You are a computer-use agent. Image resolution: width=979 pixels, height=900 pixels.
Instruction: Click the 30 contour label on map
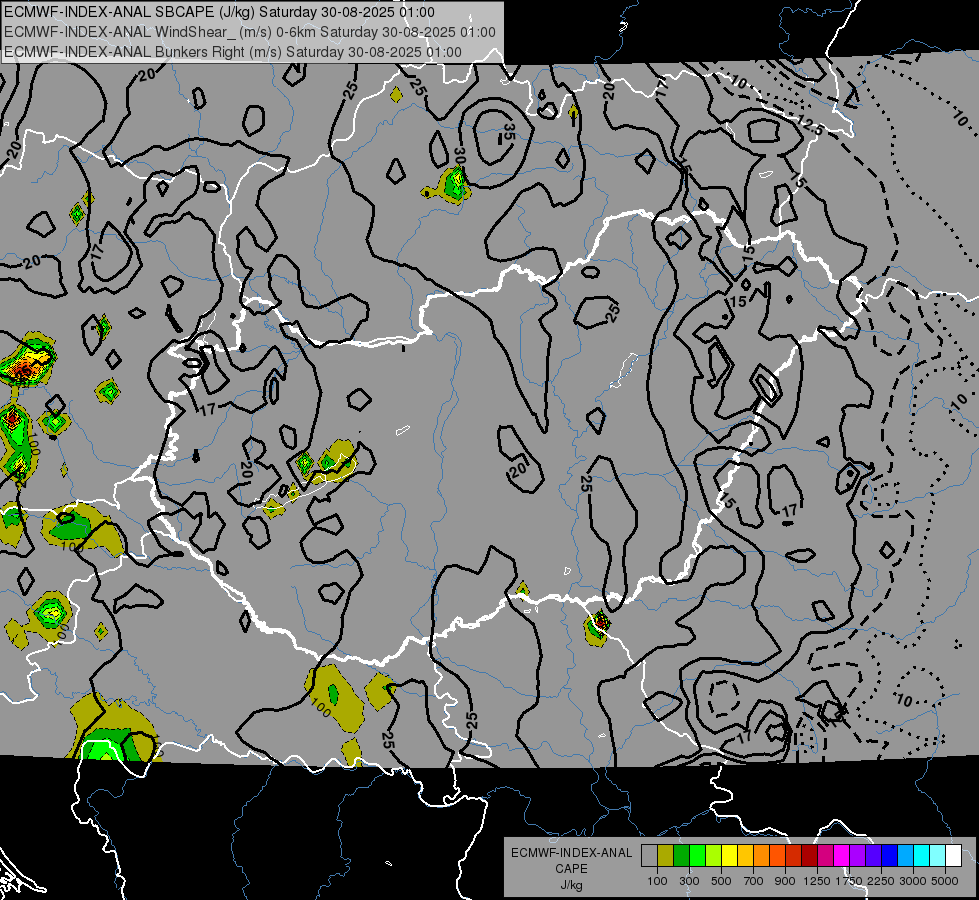click(x=460, y=156)
